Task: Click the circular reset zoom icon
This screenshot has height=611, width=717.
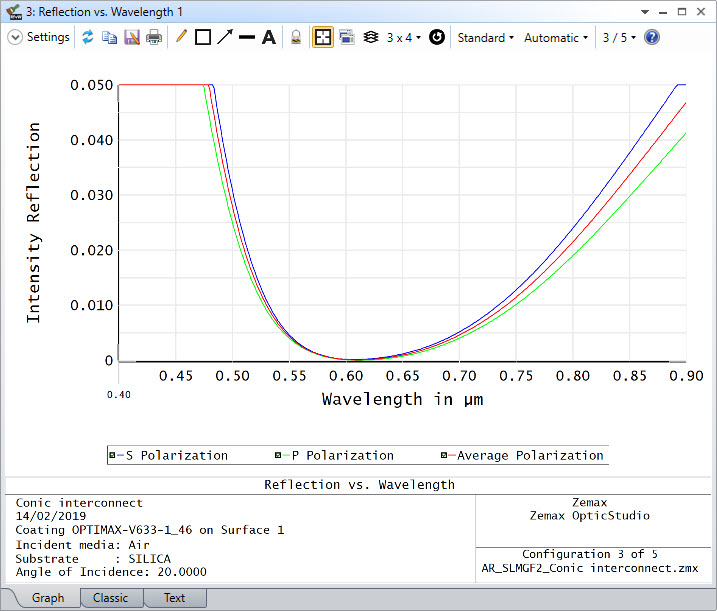Action: click(x=437, y=37)
